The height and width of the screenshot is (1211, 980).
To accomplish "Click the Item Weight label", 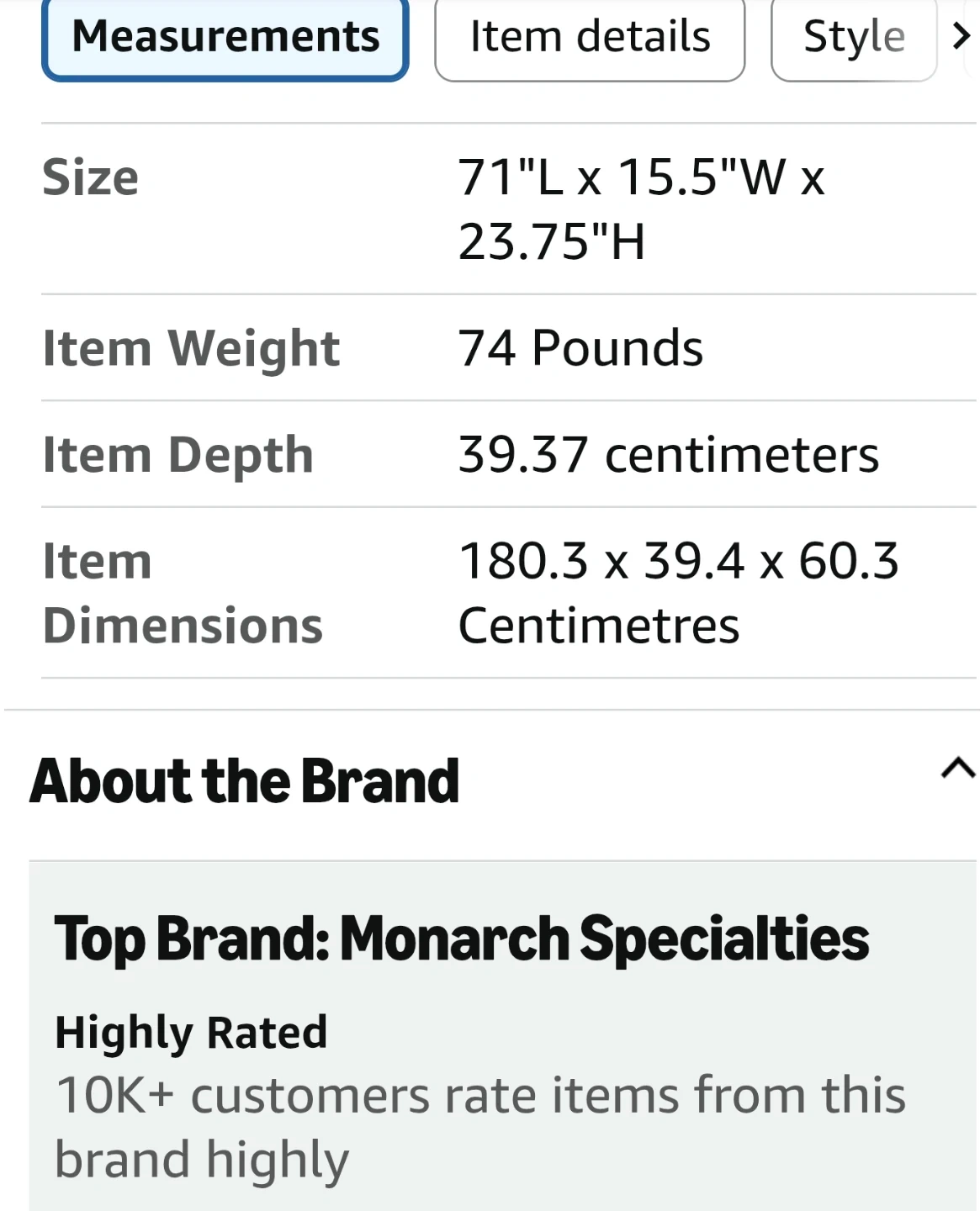I will (x=191, y=348).
